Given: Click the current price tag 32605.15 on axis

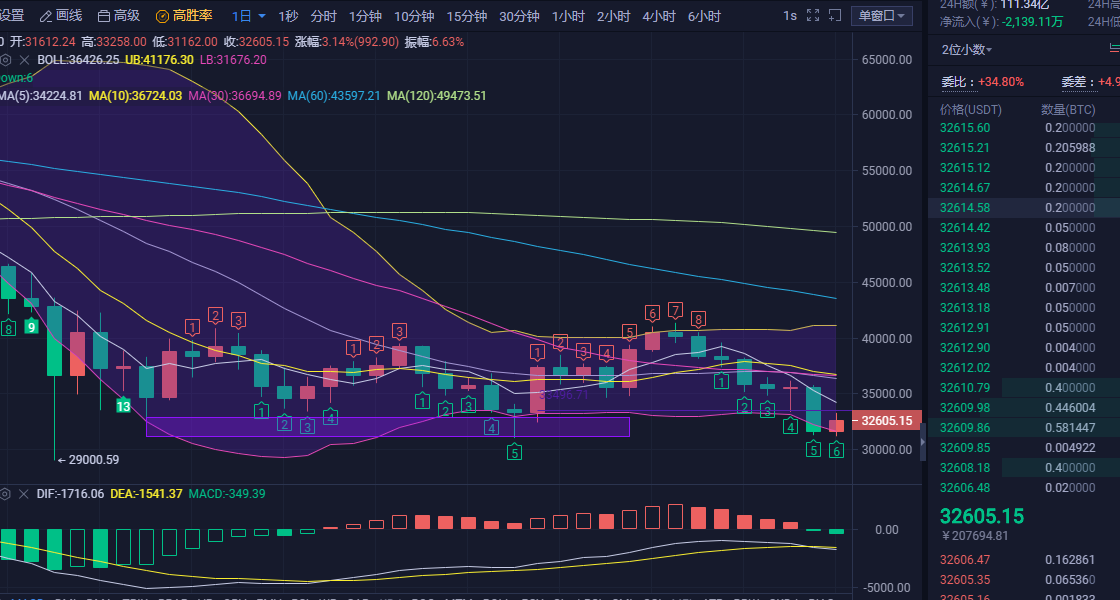Looking at the screenshot, I should click(x=886, y=421).
